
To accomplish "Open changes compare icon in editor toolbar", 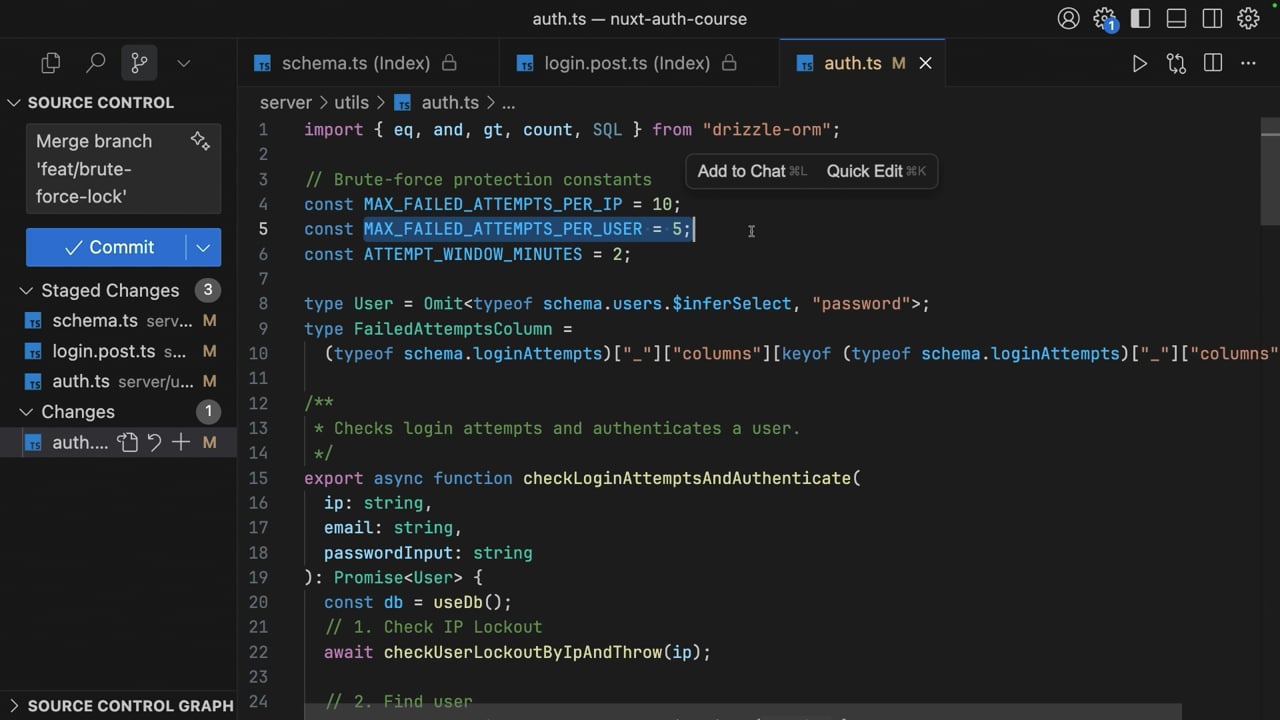I will [1176, 63].
